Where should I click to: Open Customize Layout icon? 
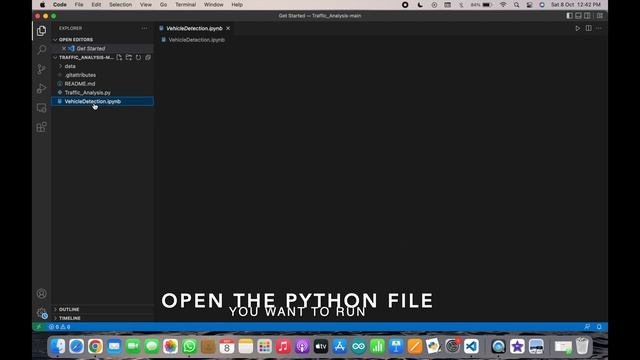point(600,16)
